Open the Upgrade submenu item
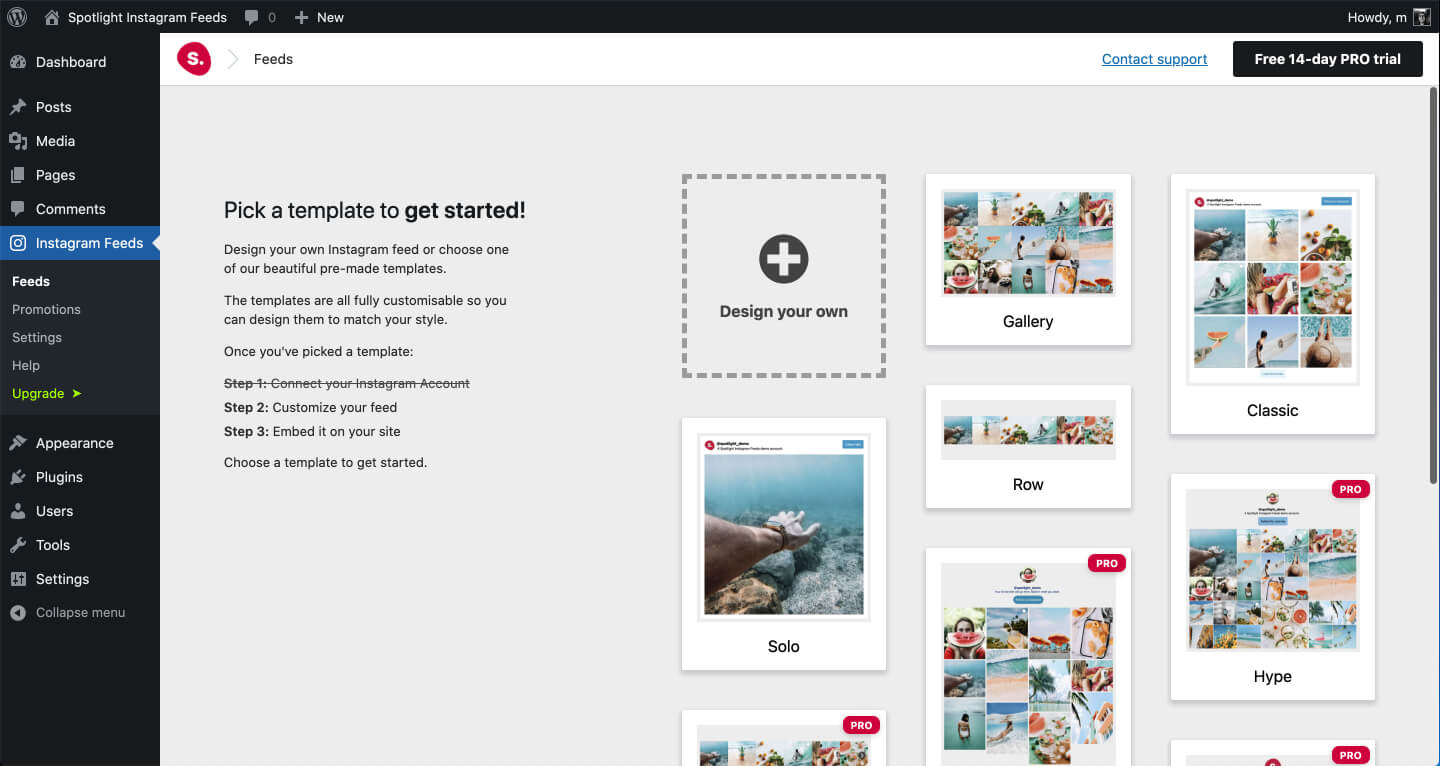1440x766 pixels. (x=39, y=393)
